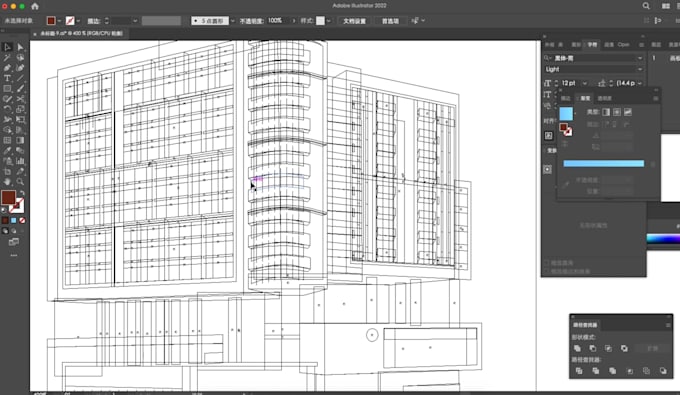Select the Pen tool
This screenshot has width=680, height=395.
pos(7,68)
